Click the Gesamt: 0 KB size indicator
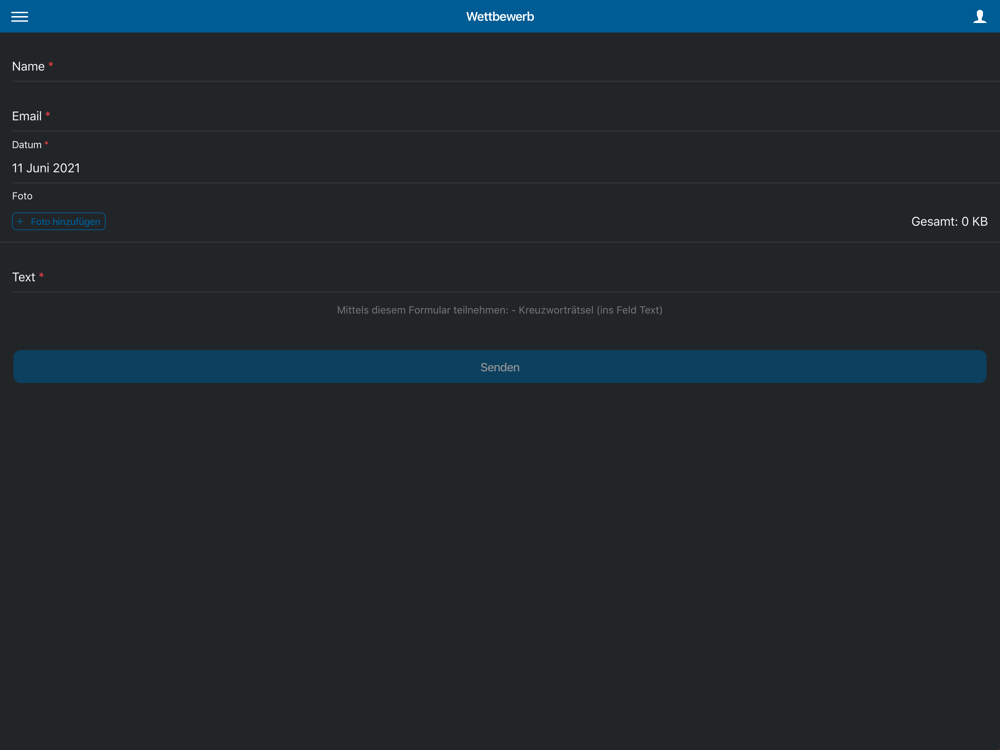The height and width of the screenshot is (750, 1000). (x=949, y=221)
